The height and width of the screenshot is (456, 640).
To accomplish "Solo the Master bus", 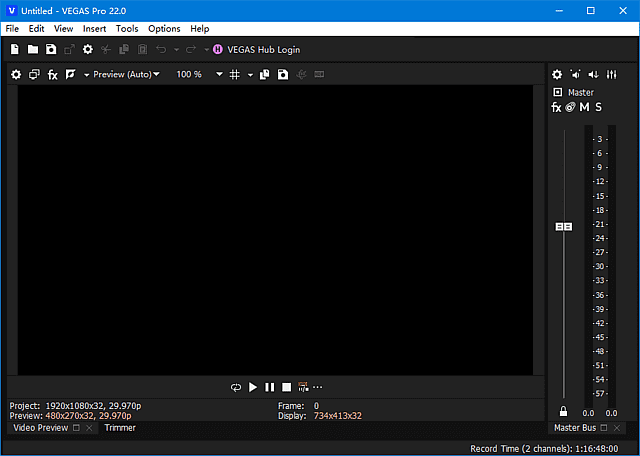I will click(598, 107).
